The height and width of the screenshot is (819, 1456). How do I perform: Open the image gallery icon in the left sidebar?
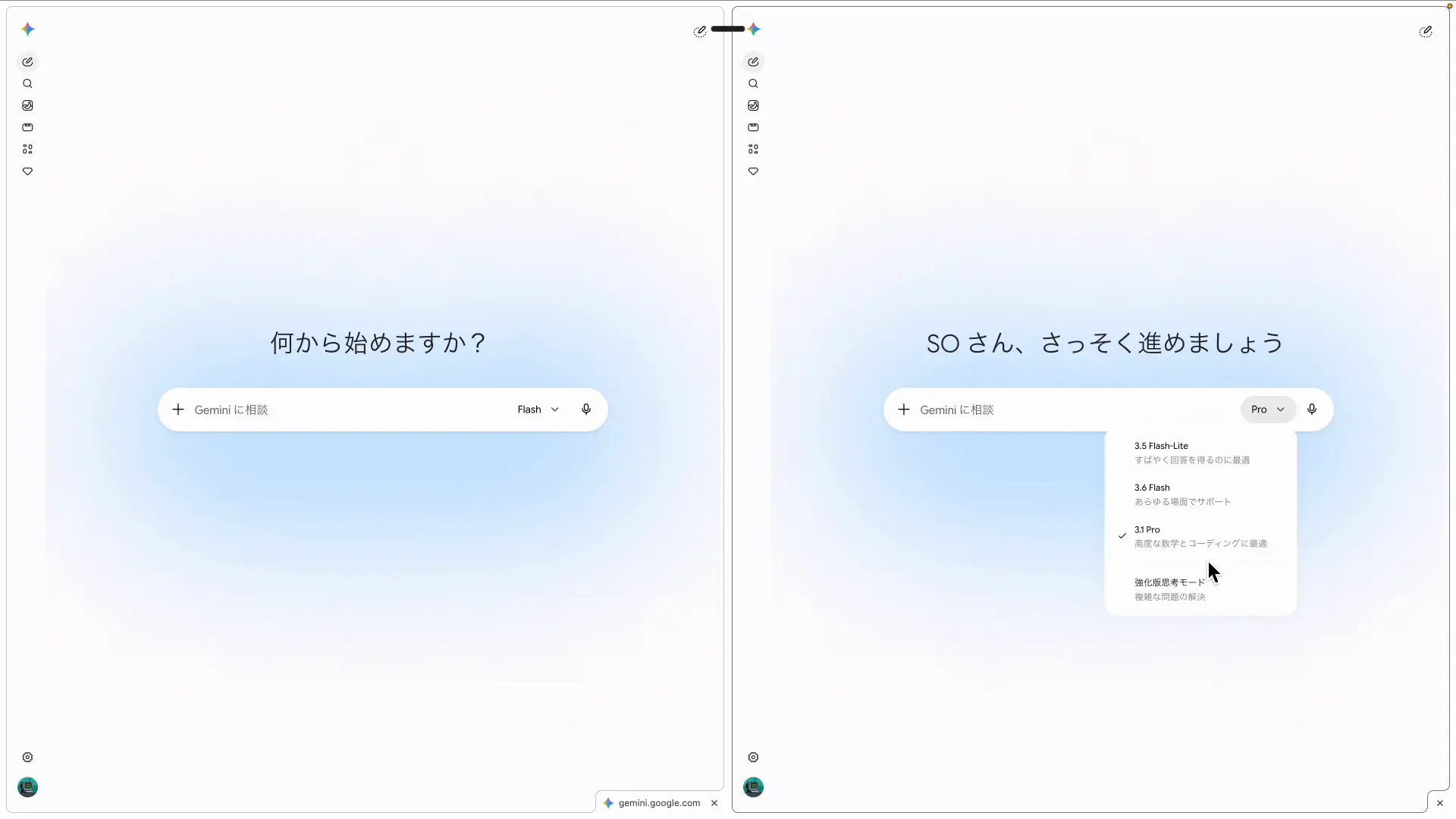[28, 105]
